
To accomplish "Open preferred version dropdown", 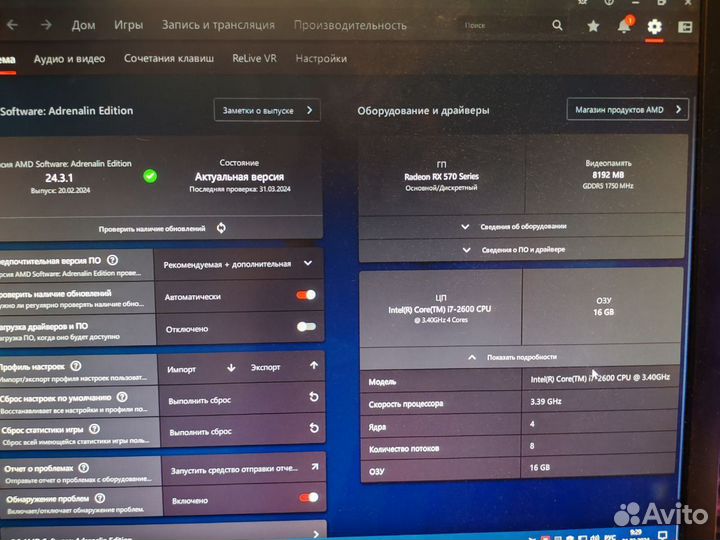I will (239, 264).
